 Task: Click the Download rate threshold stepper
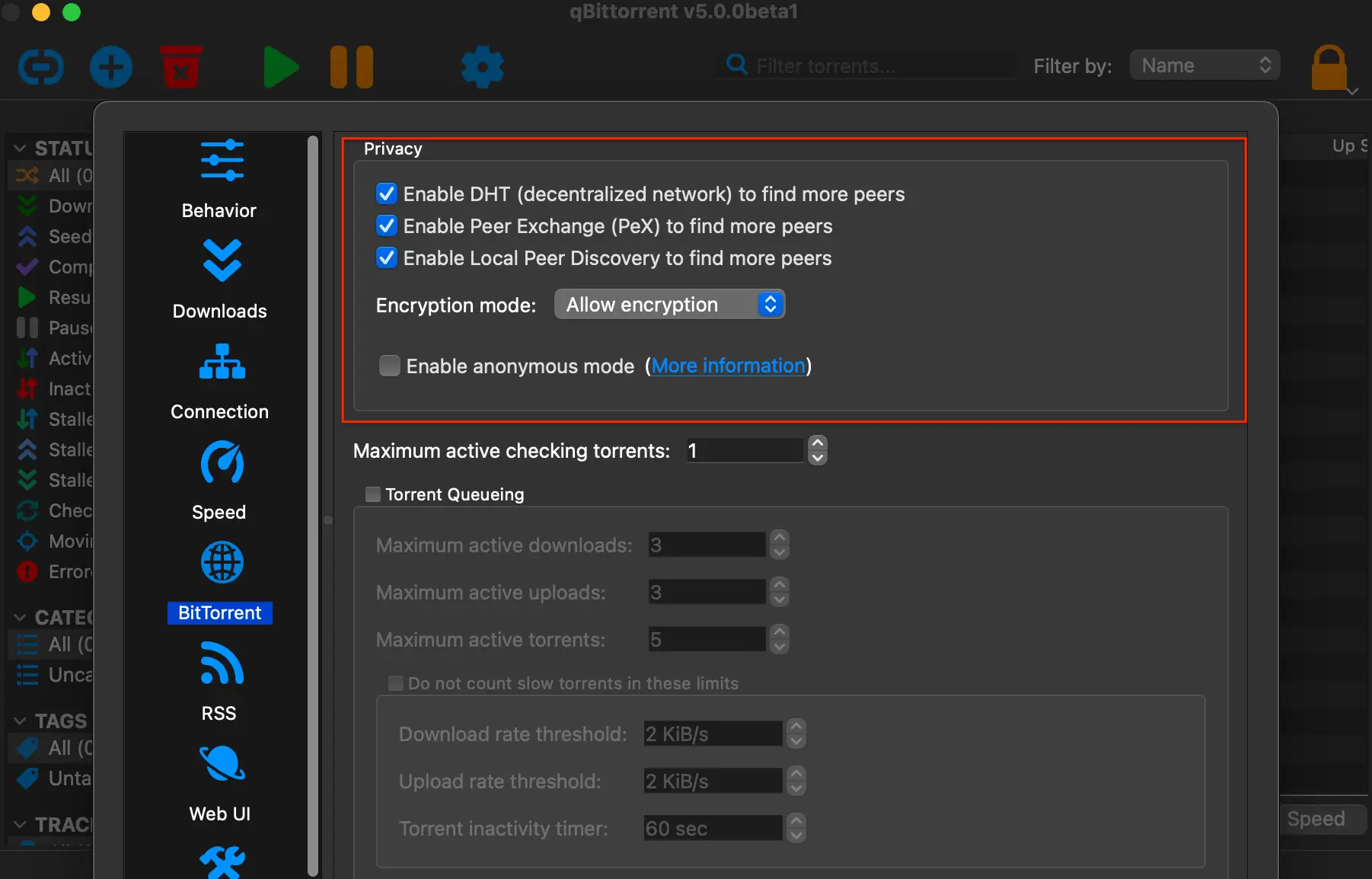[x=796, y=734]
